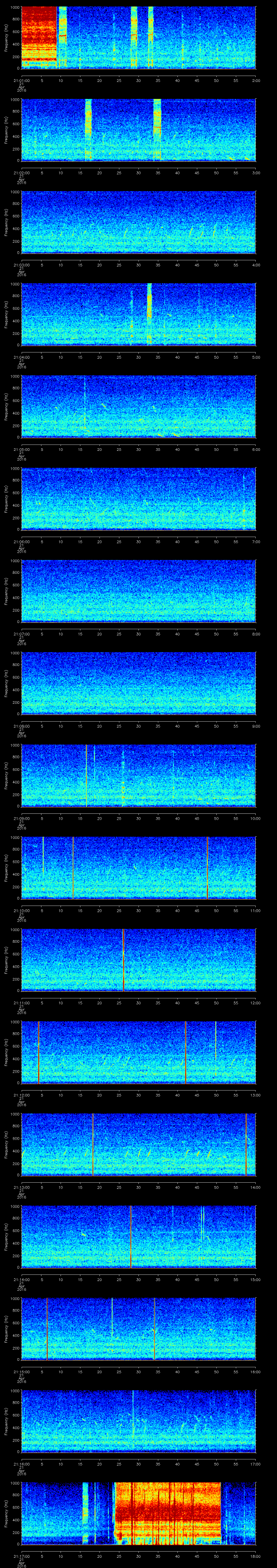This screenshot has width=277, height=1568.
Task: Pick the spectrogram panel starting at 21:10:00
Action: 138,868
